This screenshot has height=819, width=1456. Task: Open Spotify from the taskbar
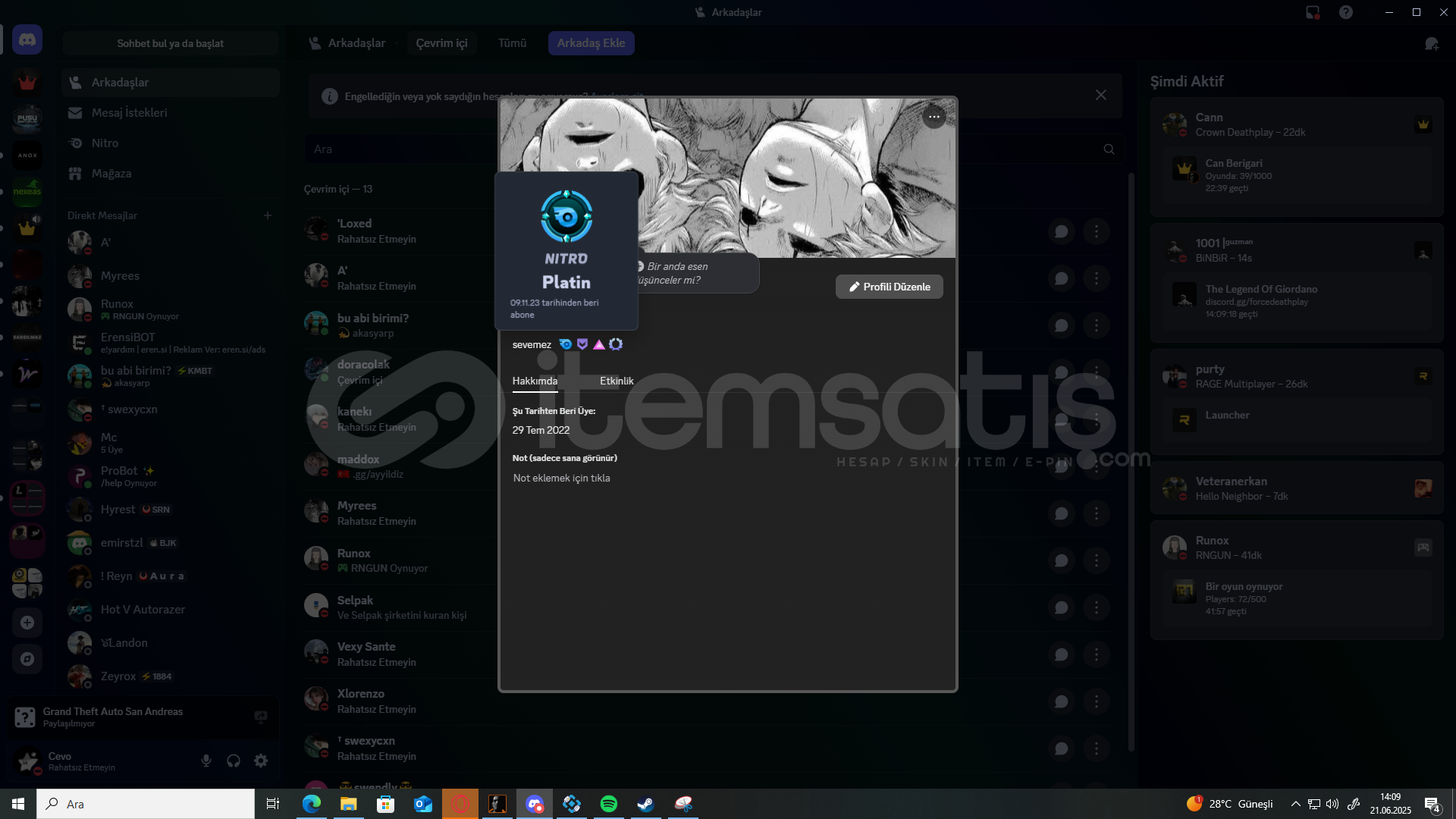[608, 804]
